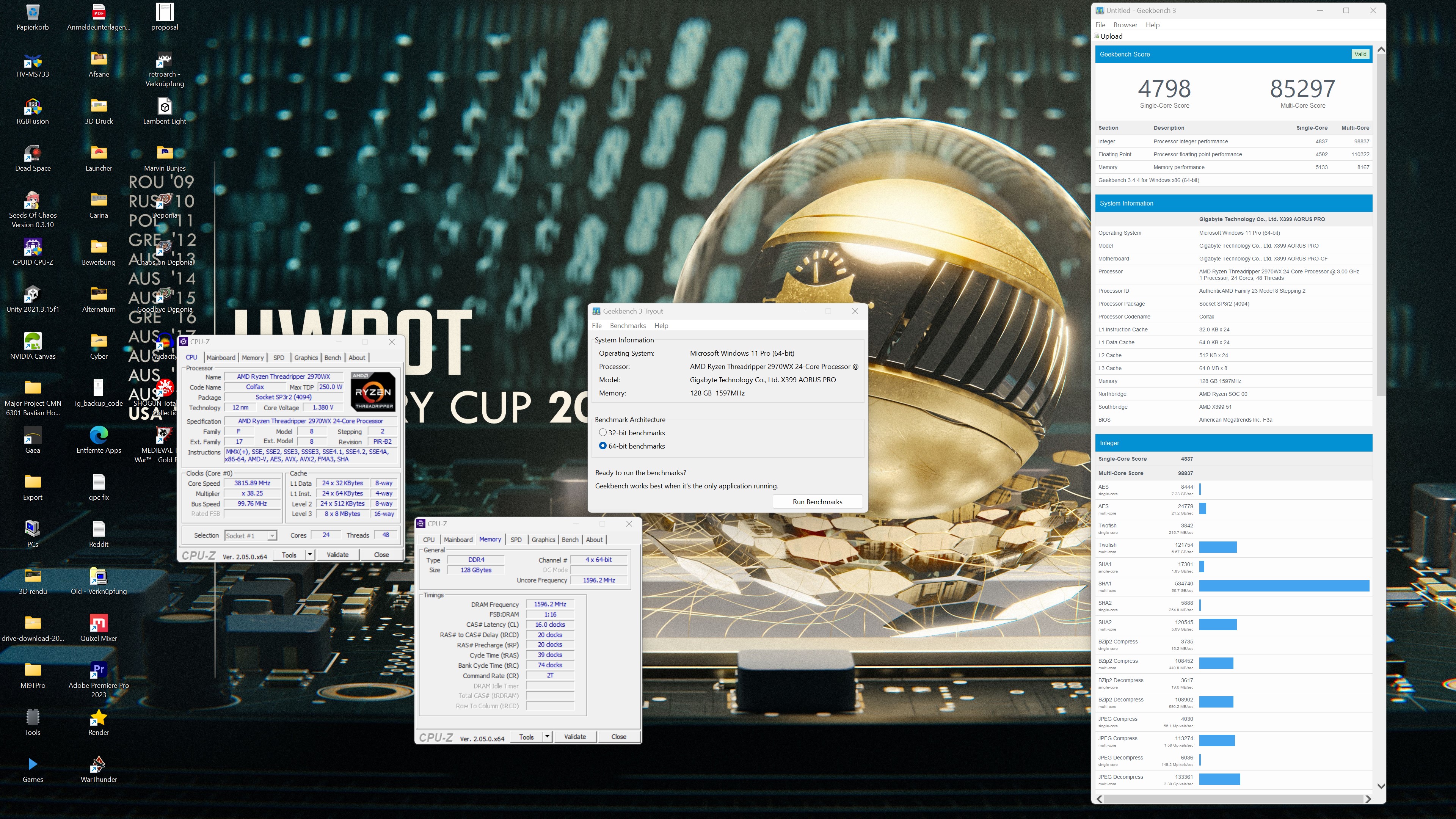Open Graphics tab in upper CPU-Z window
The height and width of the screenshot is (819, 1456).
click(306, 358)
